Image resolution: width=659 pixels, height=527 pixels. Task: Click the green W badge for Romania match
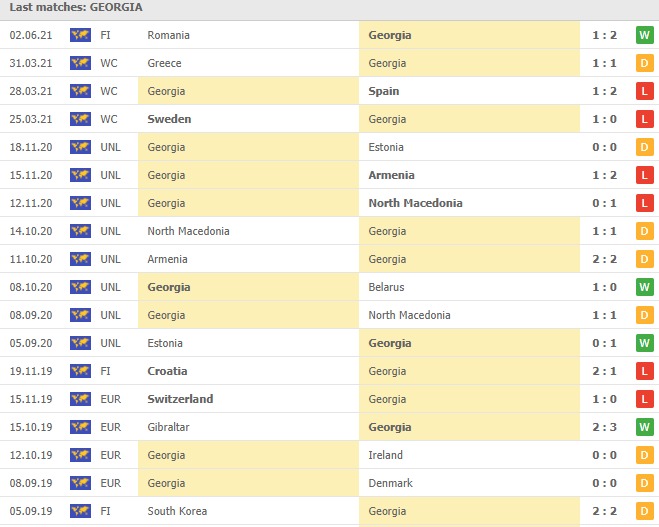645,35
